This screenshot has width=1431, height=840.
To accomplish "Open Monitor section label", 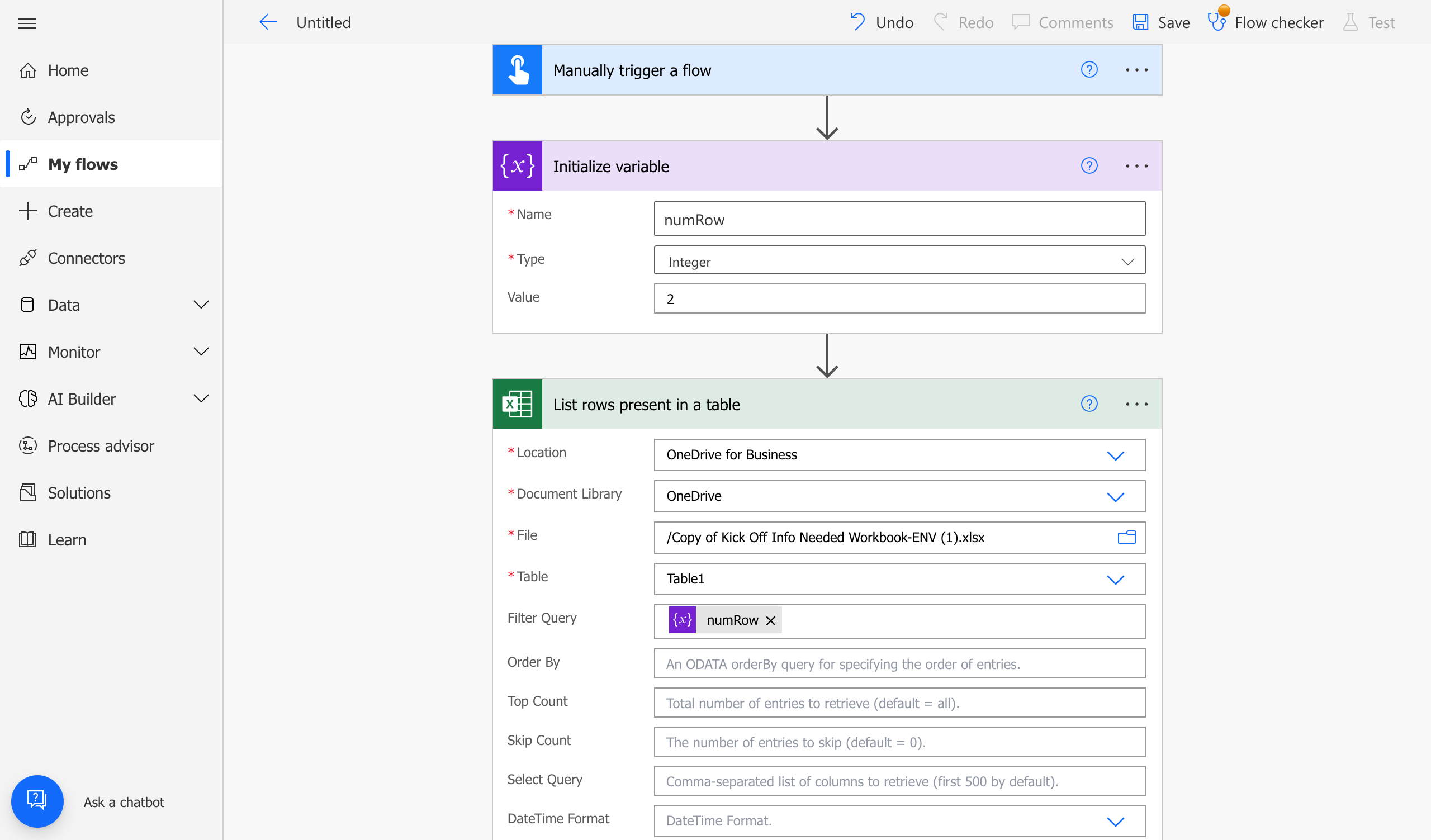I will (x=74, y=352).
